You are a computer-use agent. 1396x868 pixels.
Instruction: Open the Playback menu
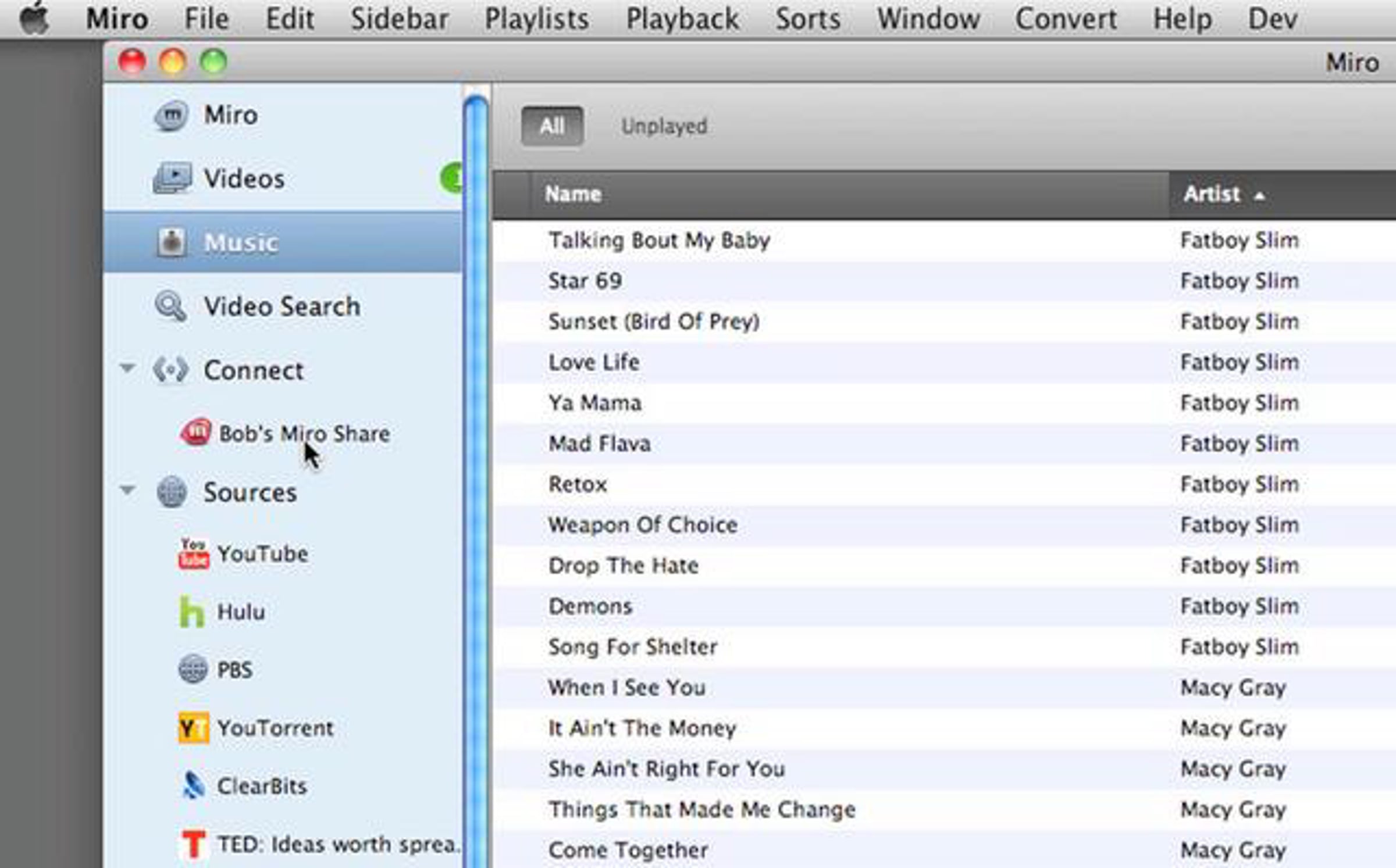coord(682,19)
